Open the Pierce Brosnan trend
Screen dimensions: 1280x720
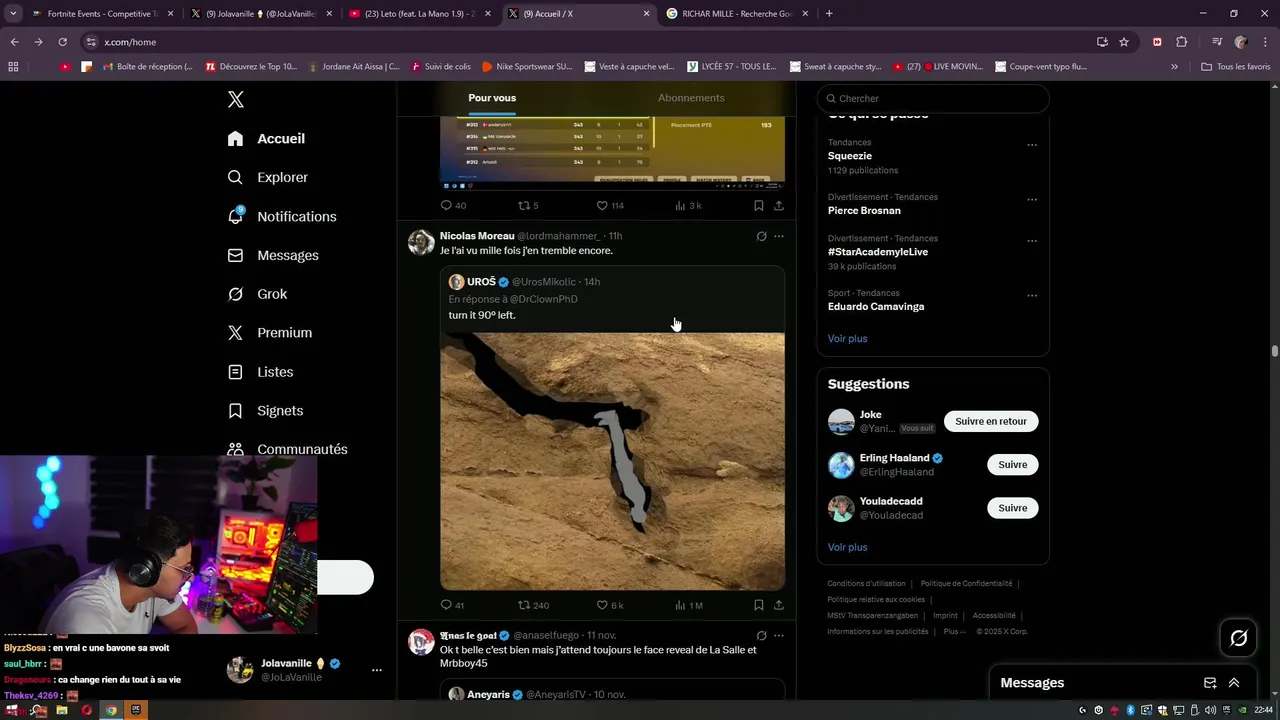864,211
